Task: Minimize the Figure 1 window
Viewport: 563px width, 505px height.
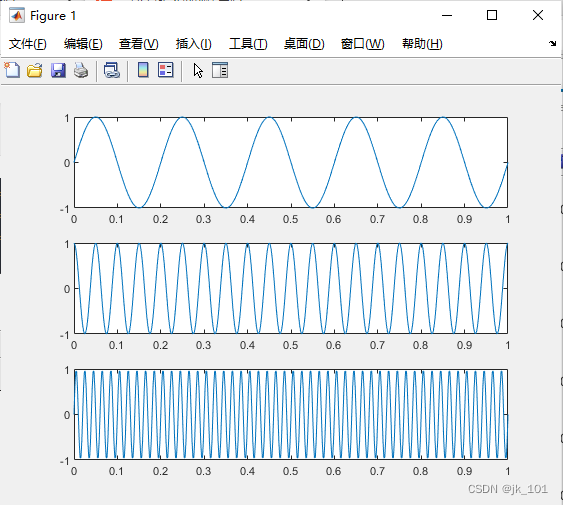Action: pos(447,15)
